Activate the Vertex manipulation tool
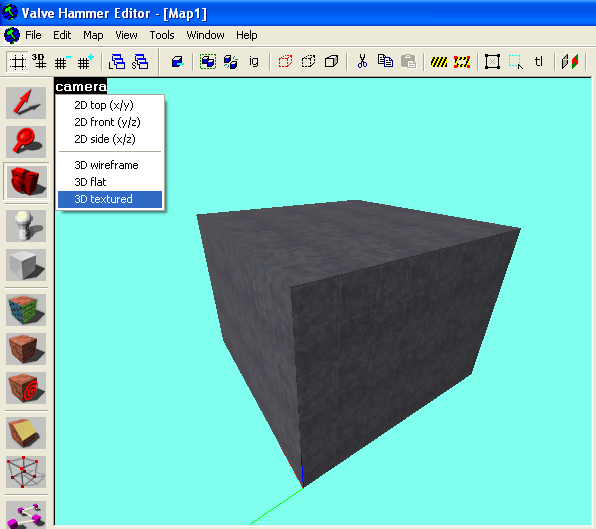The image size is (596, 529). click(26, 472)
